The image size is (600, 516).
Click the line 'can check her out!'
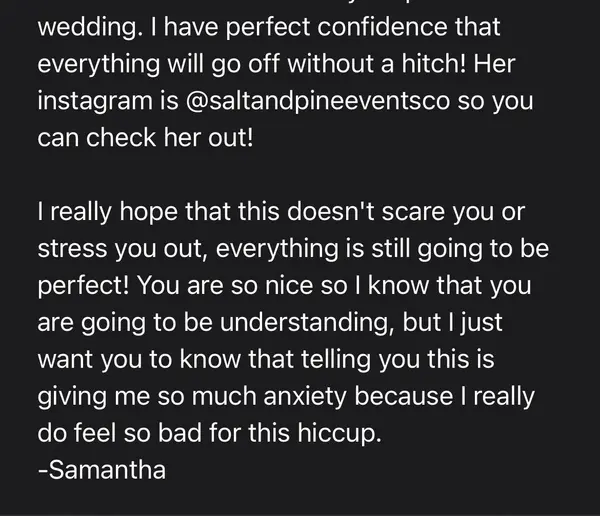pos(146,138)
